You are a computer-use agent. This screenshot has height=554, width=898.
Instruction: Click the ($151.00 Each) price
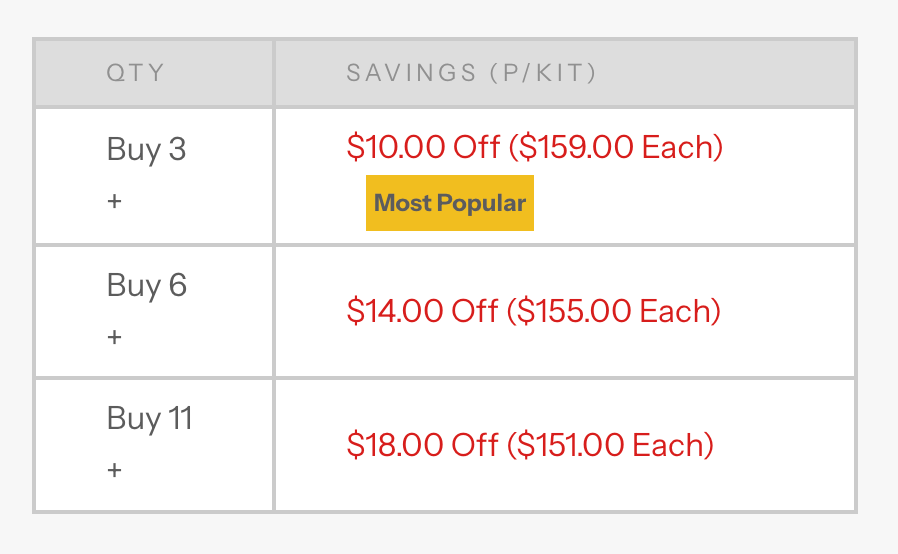click(610, 445)
